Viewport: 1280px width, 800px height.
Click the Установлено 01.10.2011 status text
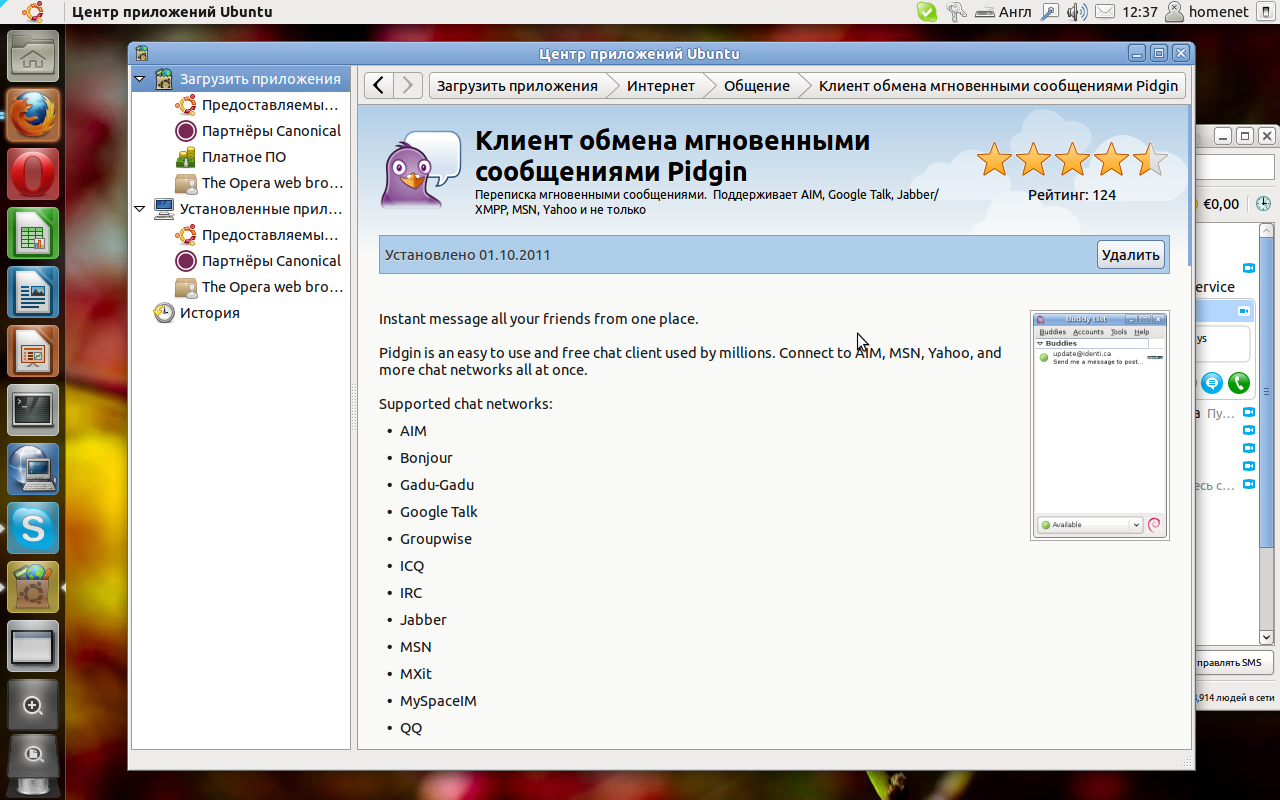point(468,255)
